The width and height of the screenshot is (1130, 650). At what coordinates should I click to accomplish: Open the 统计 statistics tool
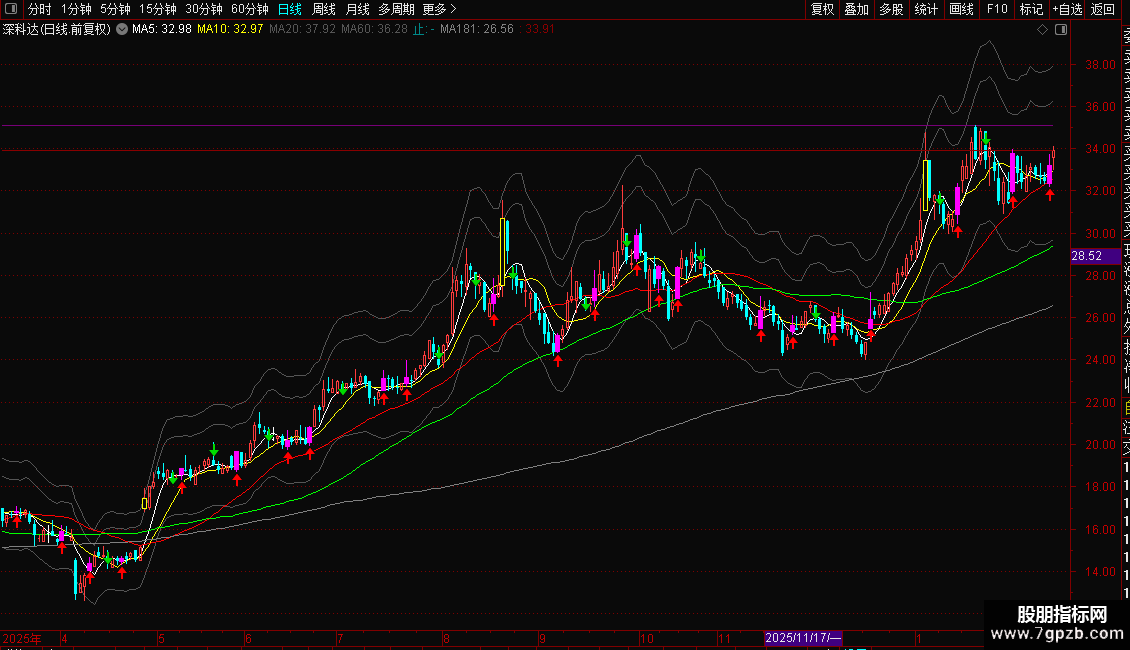click(x=926, y=9)
